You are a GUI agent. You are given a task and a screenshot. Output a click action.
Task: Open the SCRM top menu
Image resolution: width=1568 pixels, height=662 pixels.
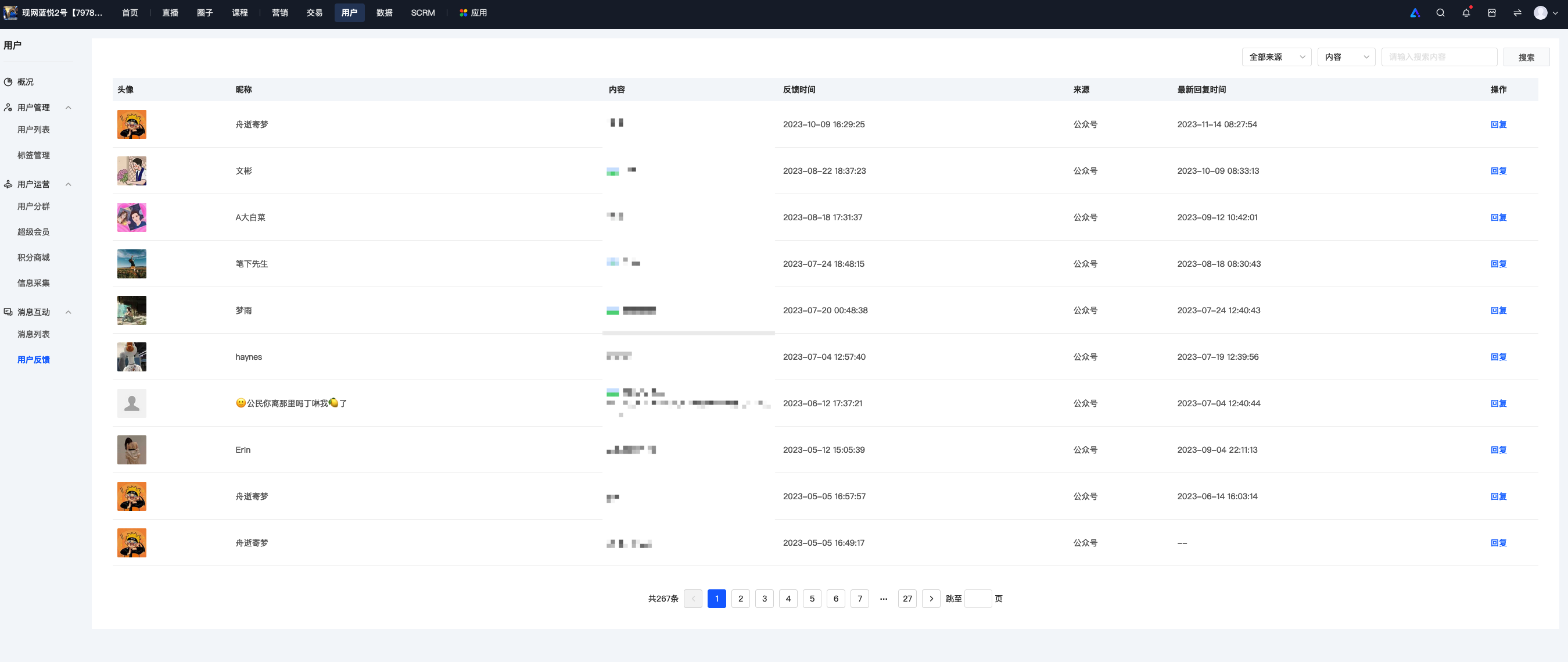(422, 13)
